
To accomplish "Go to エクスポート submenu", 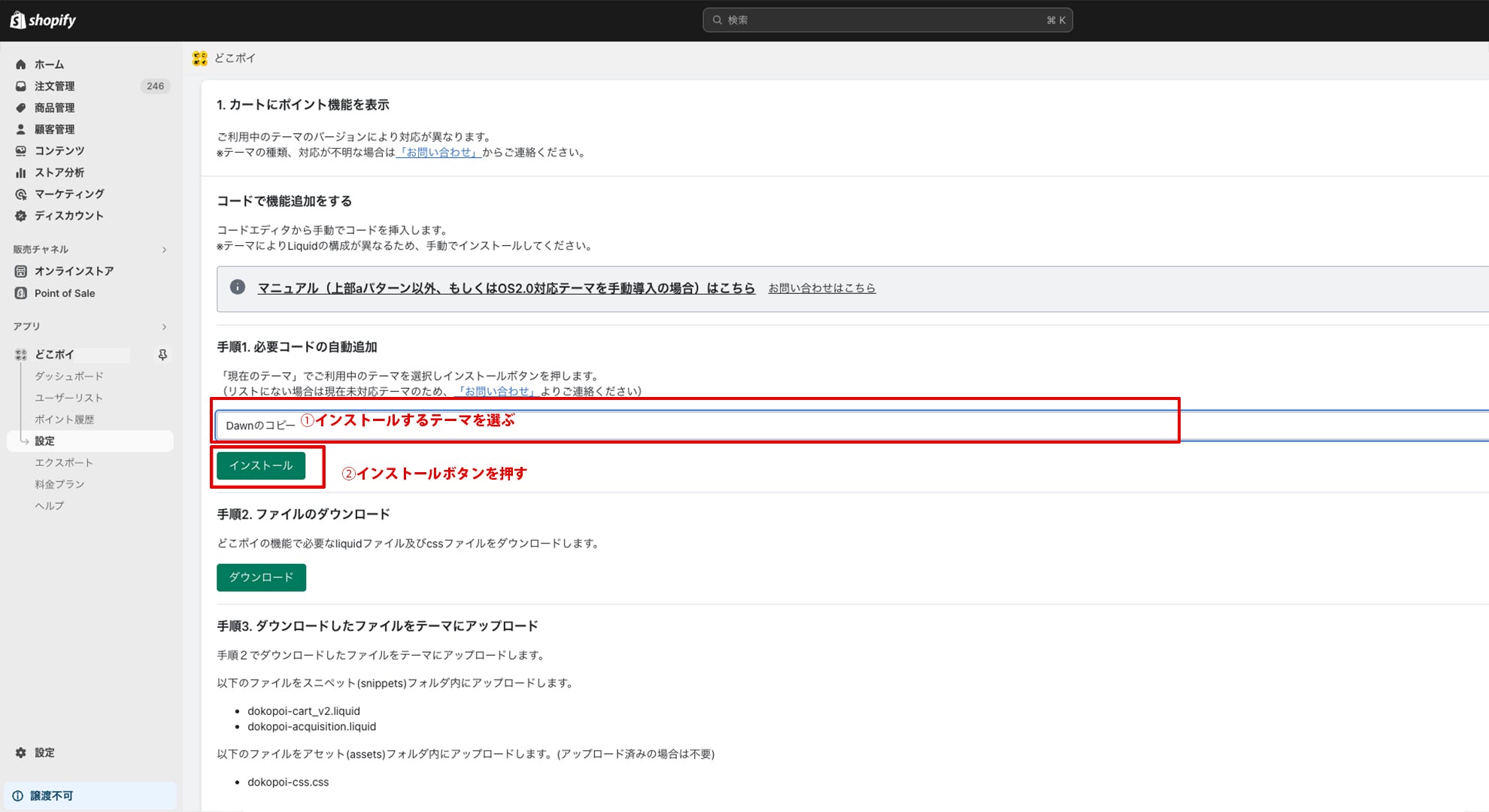I will click(64, 462).
